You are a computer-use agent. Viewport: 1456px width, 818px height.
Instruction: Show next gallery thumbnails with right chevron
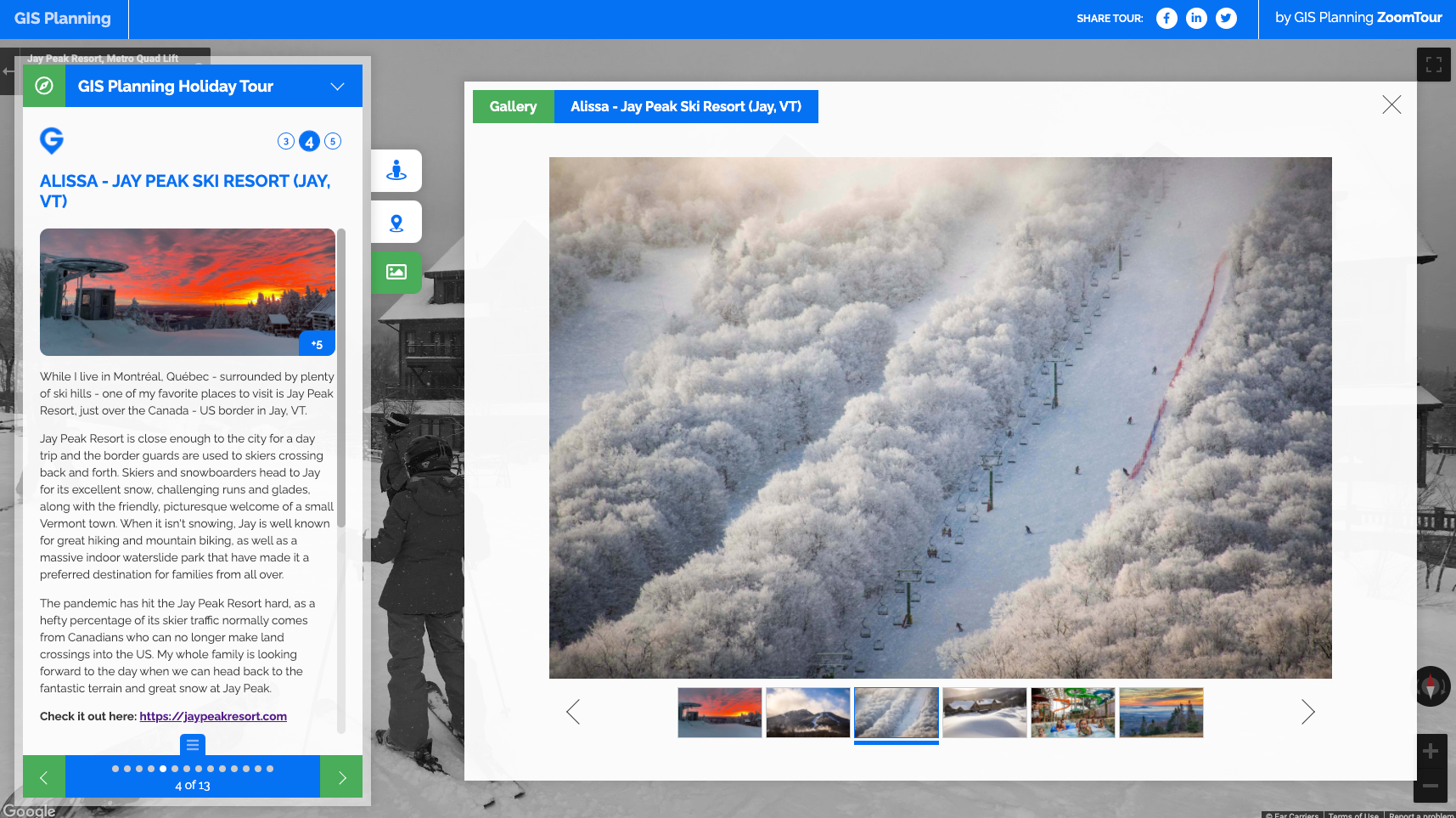[x=1307, y=712]
